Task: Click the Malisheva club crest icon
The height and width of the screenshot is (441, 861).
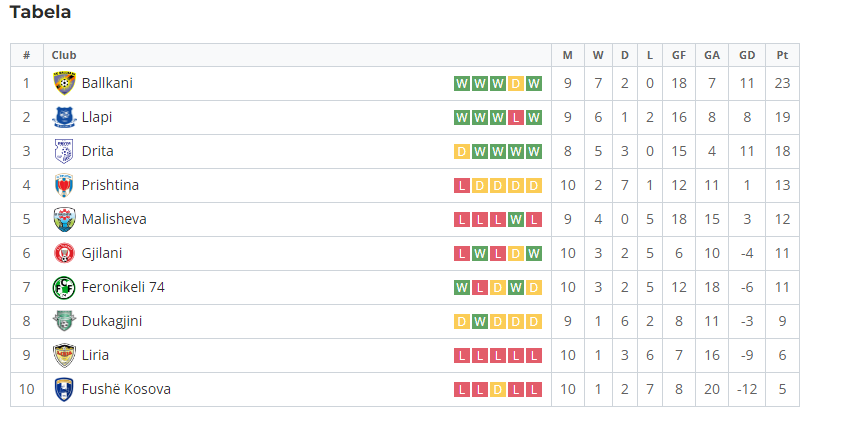Action: click(x=64, y=220)
